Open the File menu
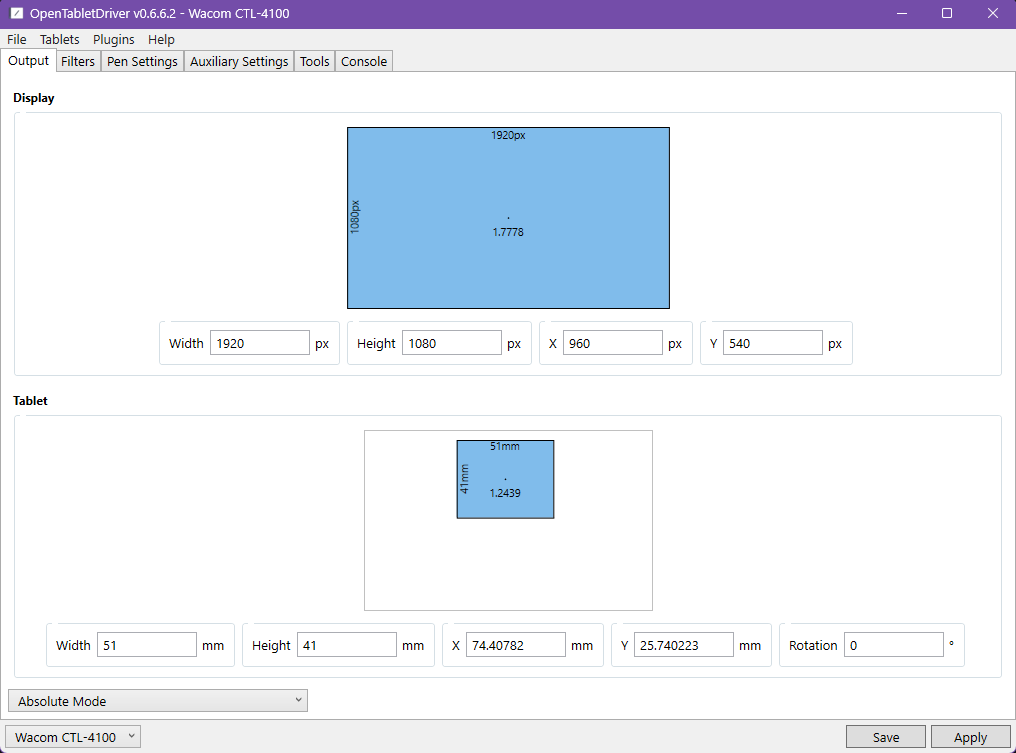The image size is (1016, 753). 17,40
